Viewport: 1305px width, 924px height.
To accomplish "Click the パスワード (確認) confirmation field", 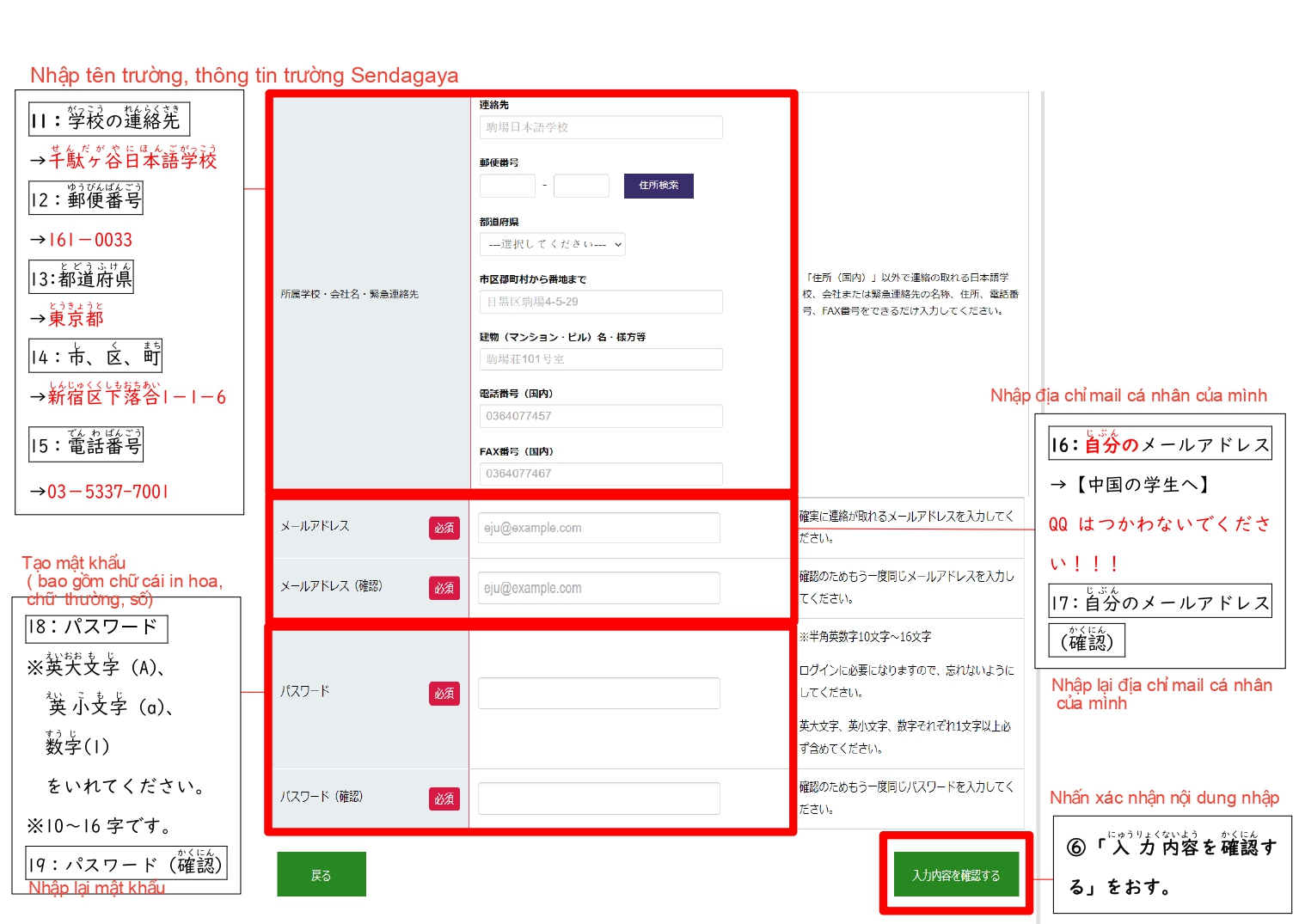I will click(598, 799).
